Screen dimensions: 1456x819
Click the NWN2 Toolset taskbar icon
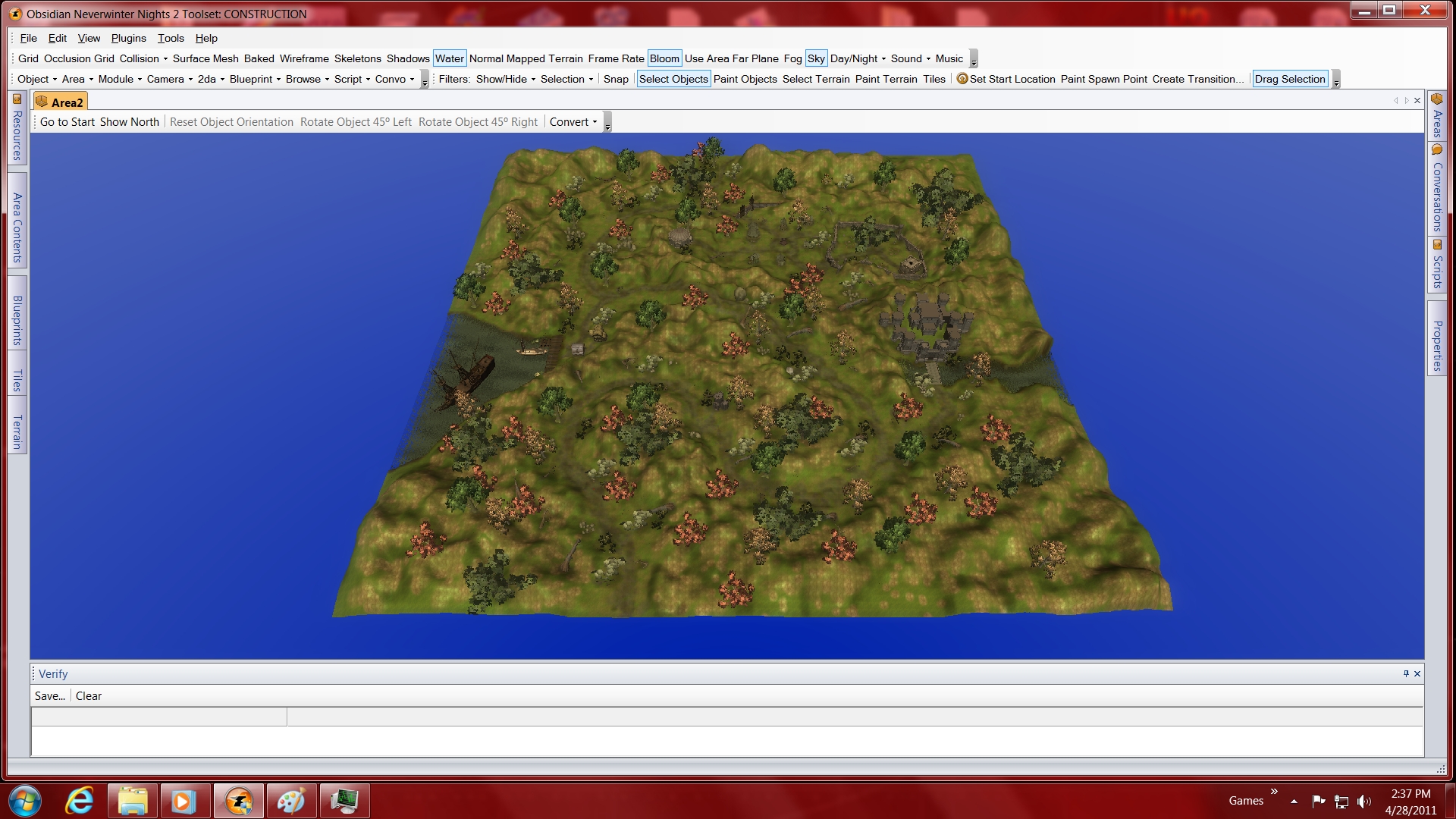pyautogui.click(x=239, y=801)
